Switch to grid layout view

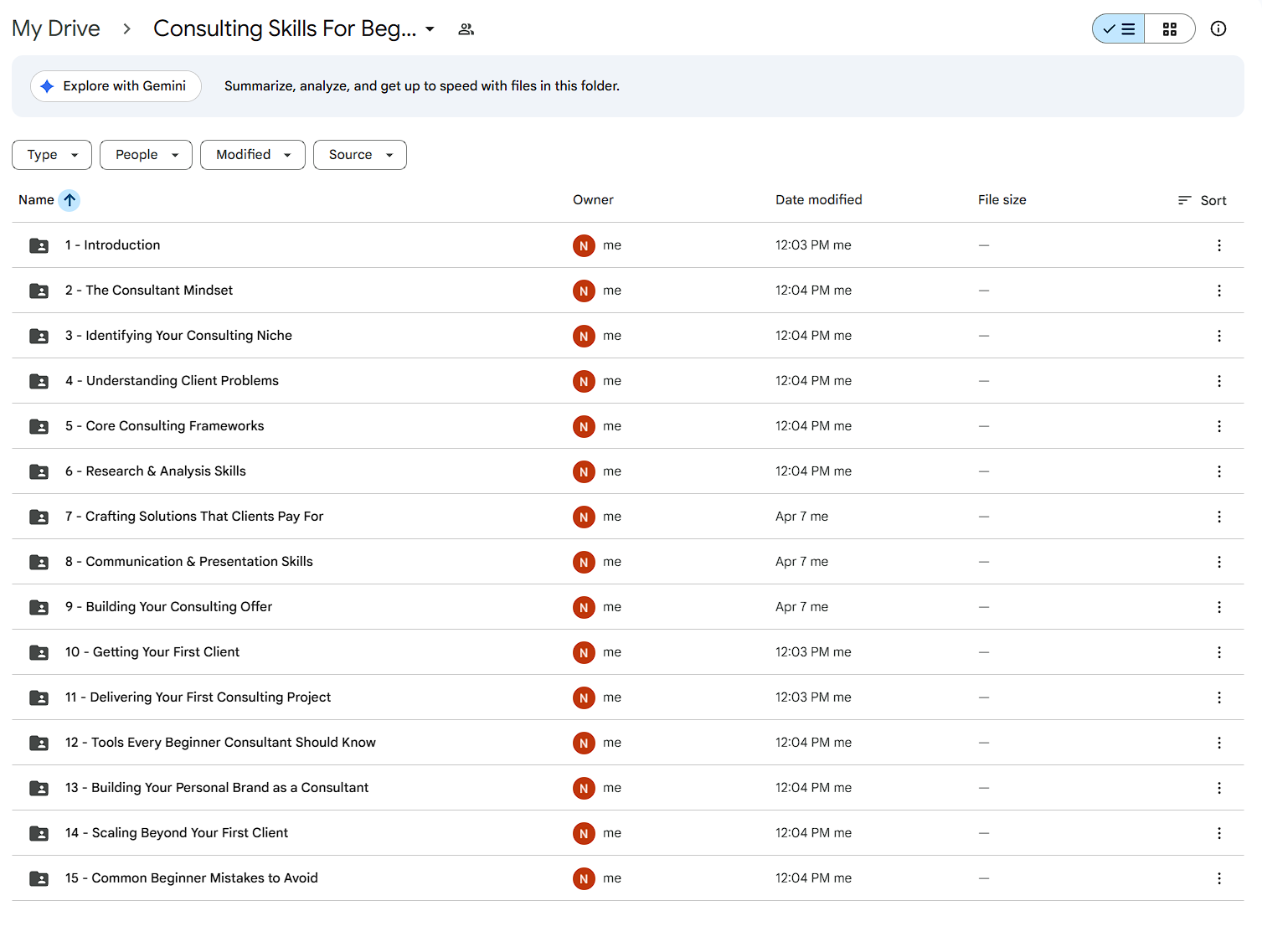coord(1169,29)
